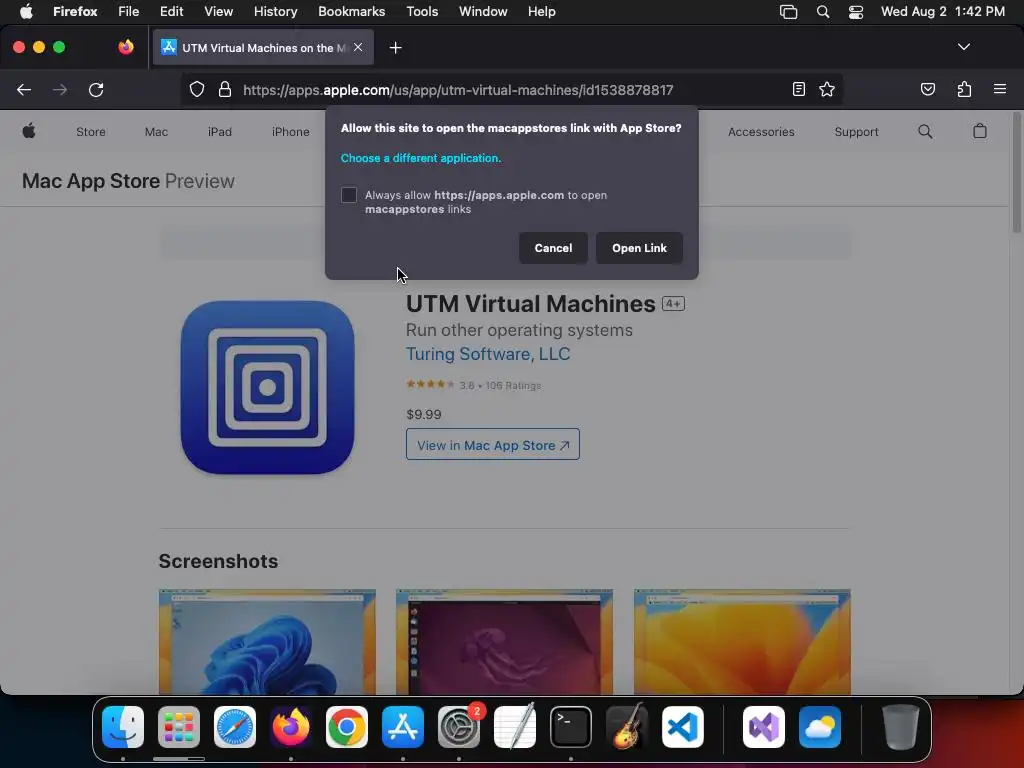Image resolution: width=1024 pixels, height=768 pixels.
Task: Open the Weather app in the Dock
Action: pyautogui.click(x=820, y=727)
